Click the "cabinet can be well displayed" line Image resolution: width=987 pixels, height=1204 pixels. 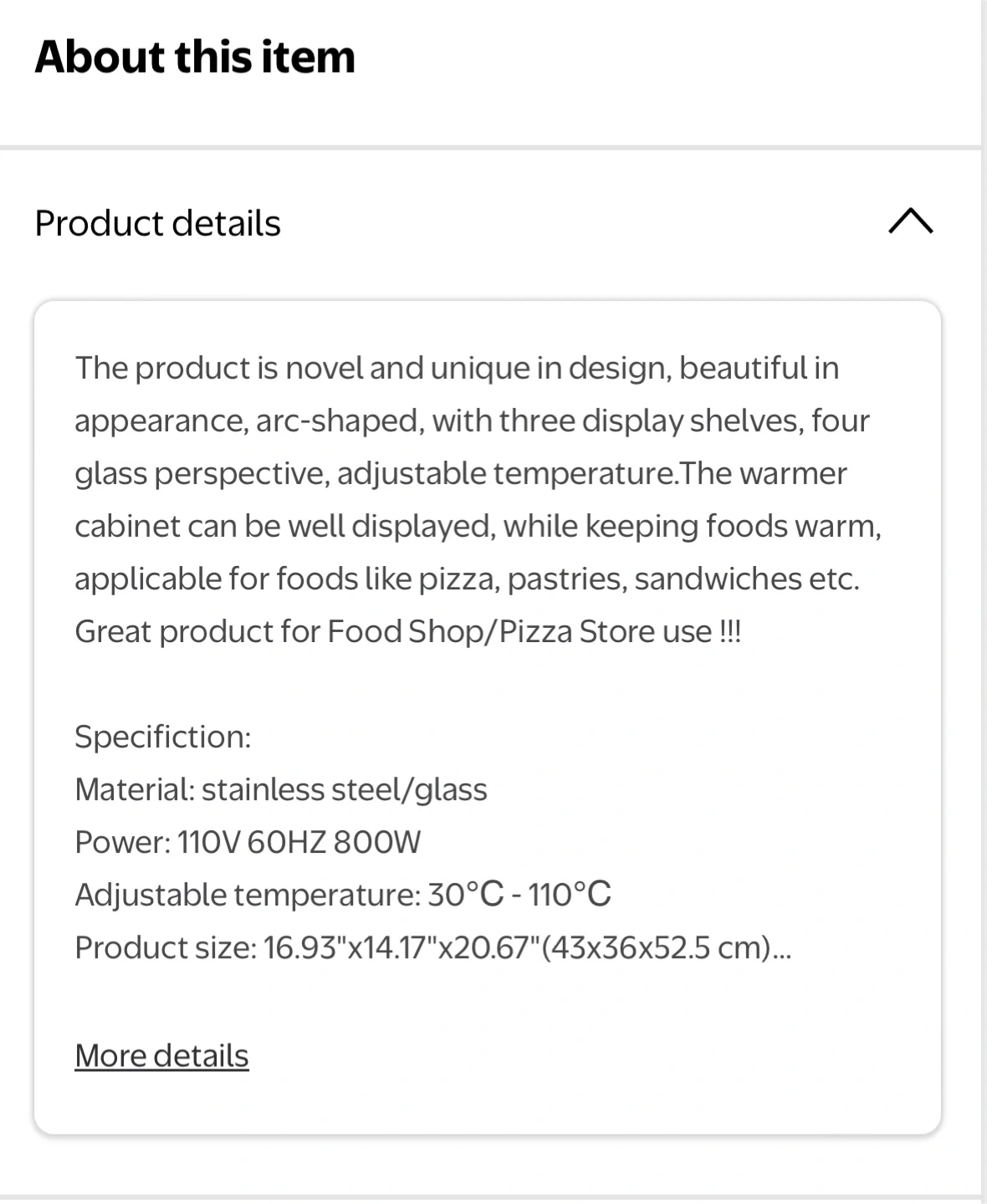(478, 526)
